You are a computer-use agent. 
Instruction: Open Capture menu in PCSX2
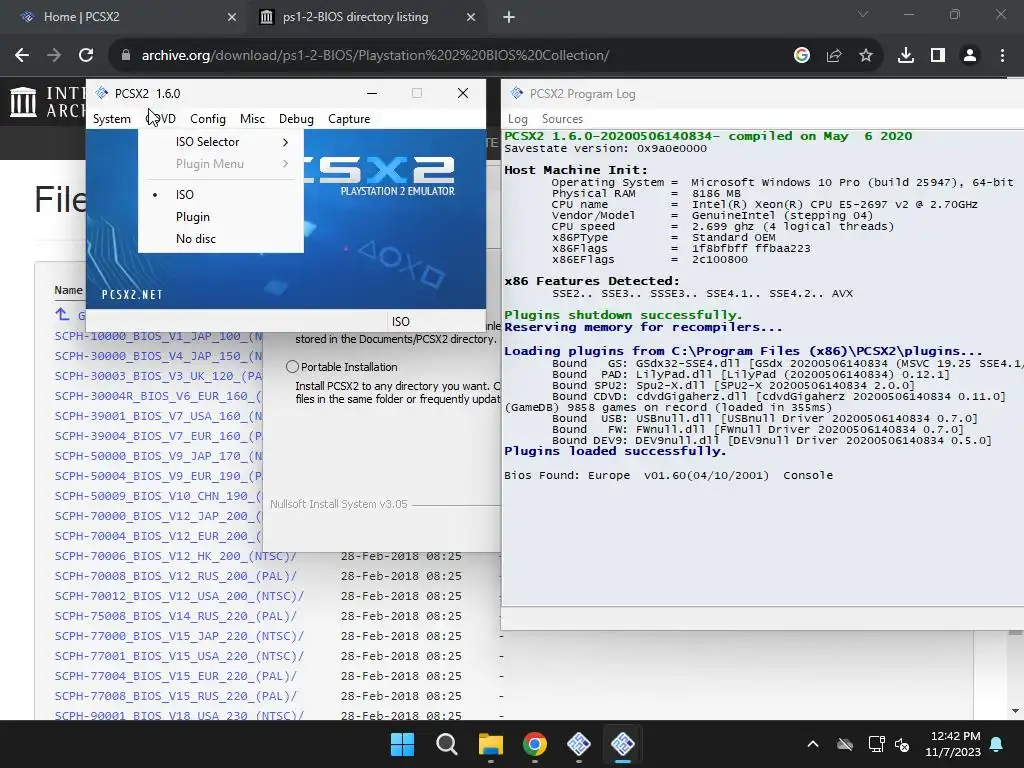click(349, 119)
